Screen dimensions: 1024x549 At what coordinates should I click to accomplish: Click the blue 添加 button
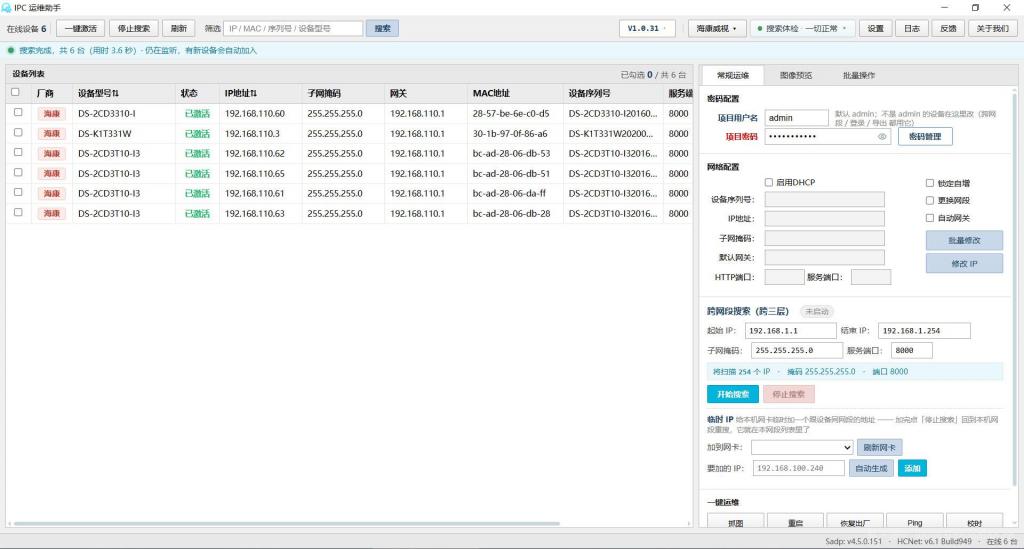point(912,468)
